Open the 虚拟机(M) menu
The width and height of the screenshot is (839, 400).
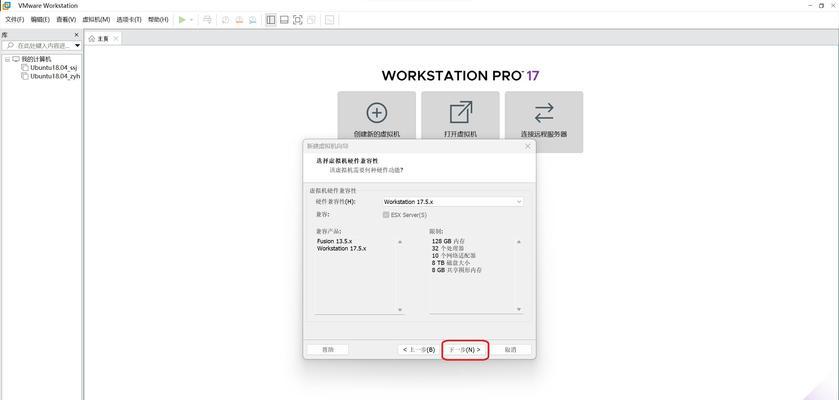coord(96,20)
